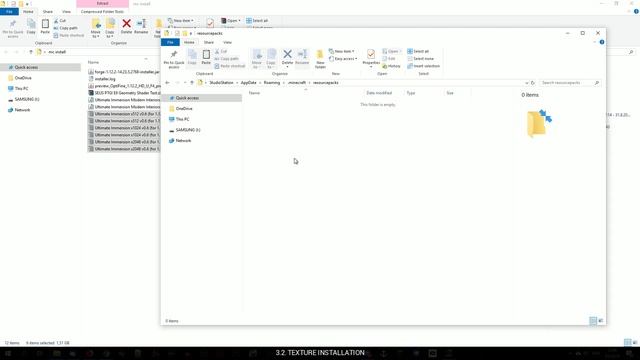Click Select all in resourcepacks window ribbon
Image resolution: width=640 pixels, height=360 pixels.
(x=418, y=51)
